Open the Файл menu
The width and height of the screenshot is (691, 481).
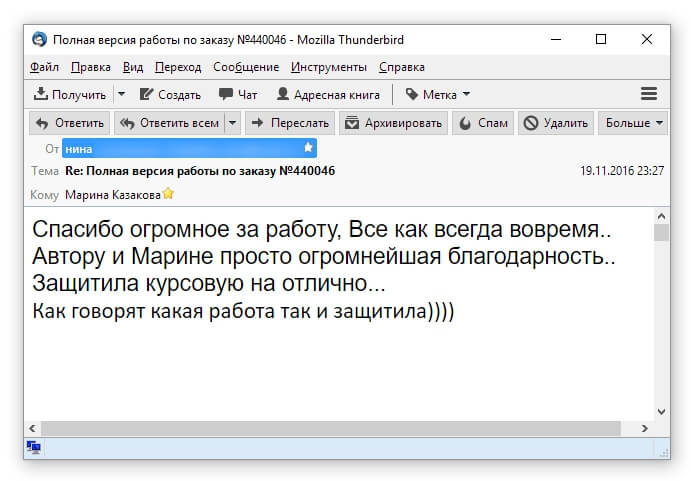click(44, 67)
